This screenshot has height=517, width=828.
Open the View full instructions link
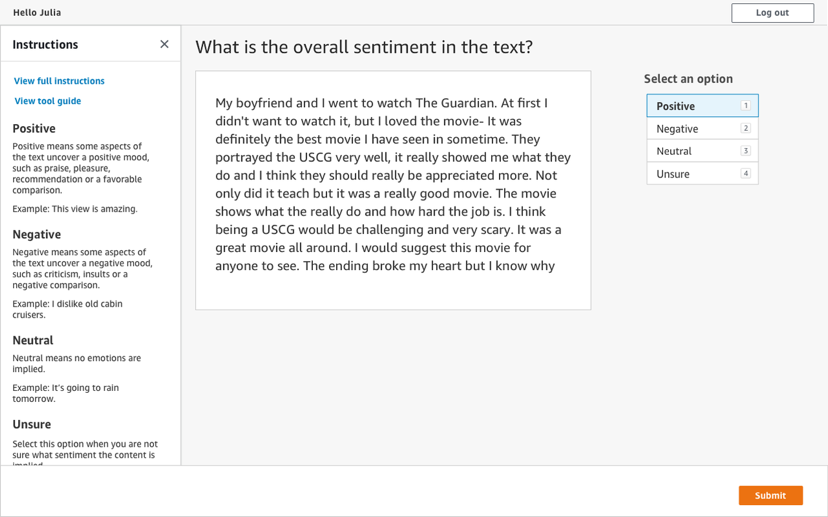[x=59, y=81]
